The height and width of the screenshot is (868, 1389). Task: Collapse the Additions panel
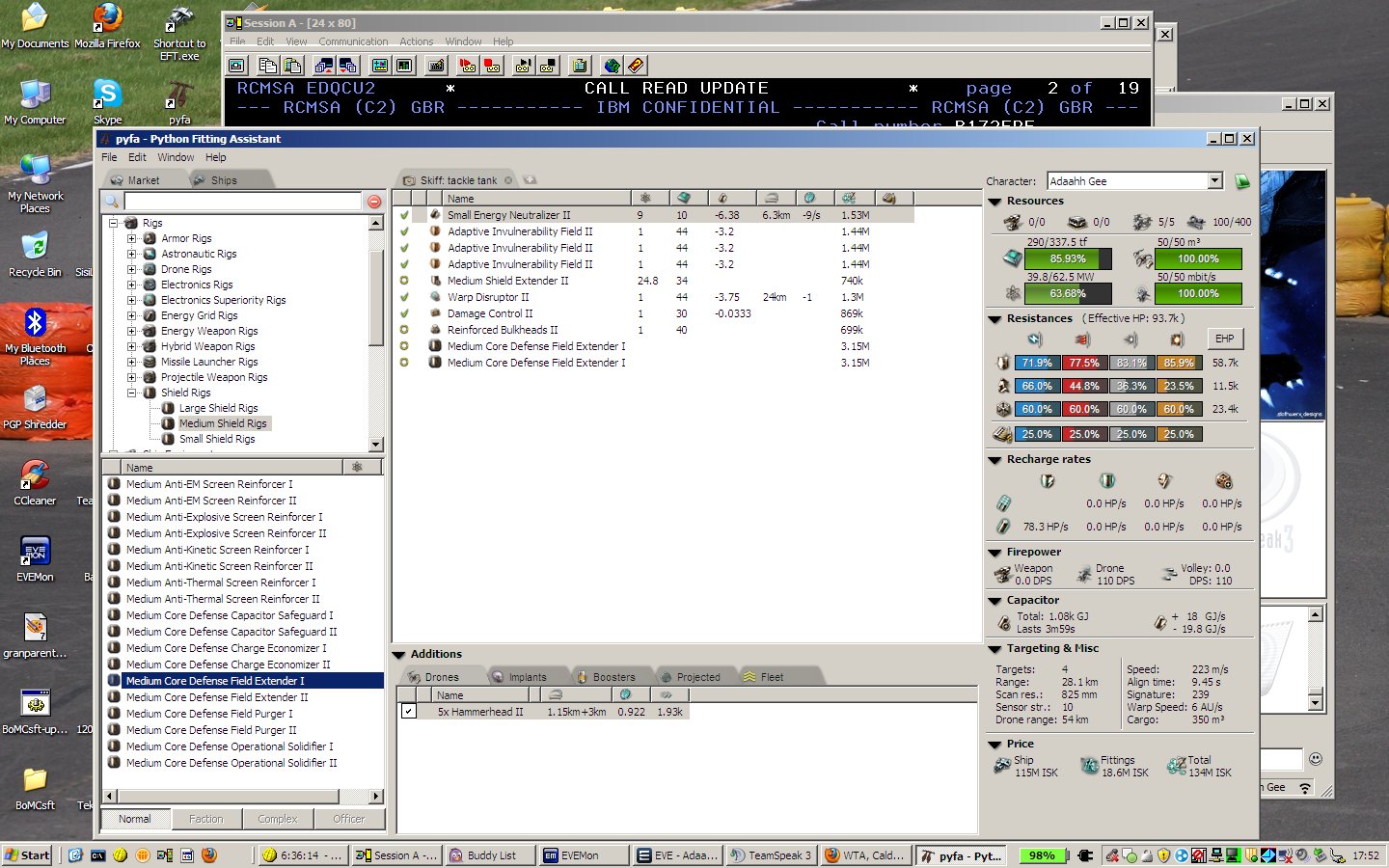(398, 655)
